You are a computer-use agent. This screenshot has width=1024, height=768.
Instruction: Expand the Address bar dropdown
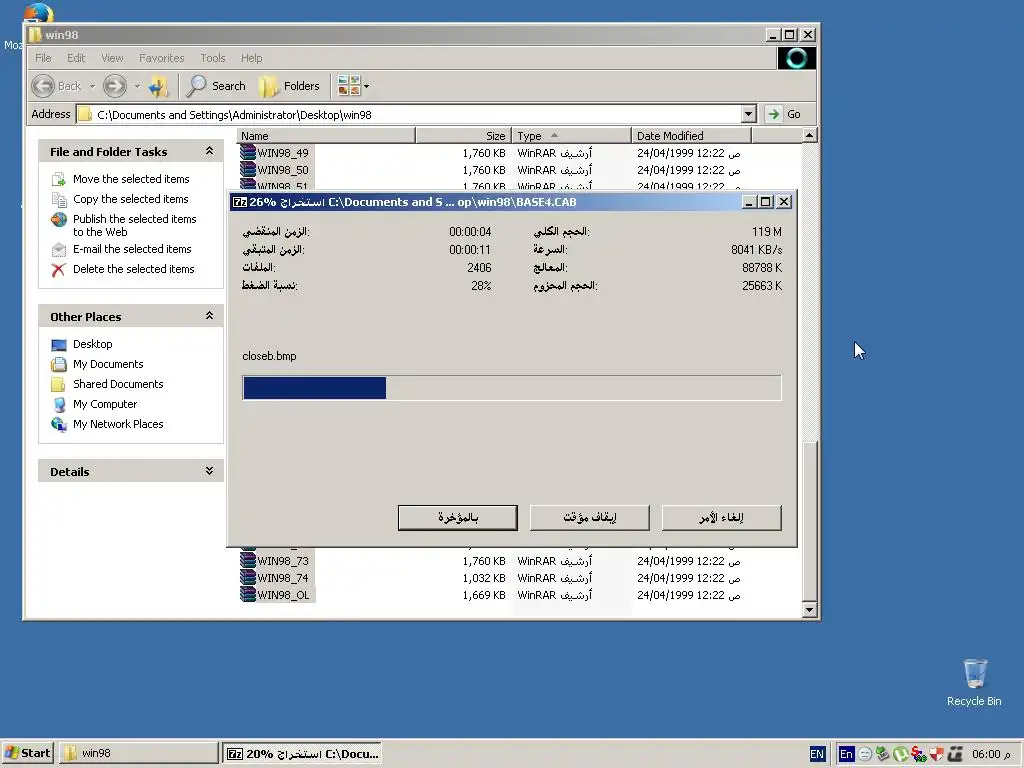(748, 114)
